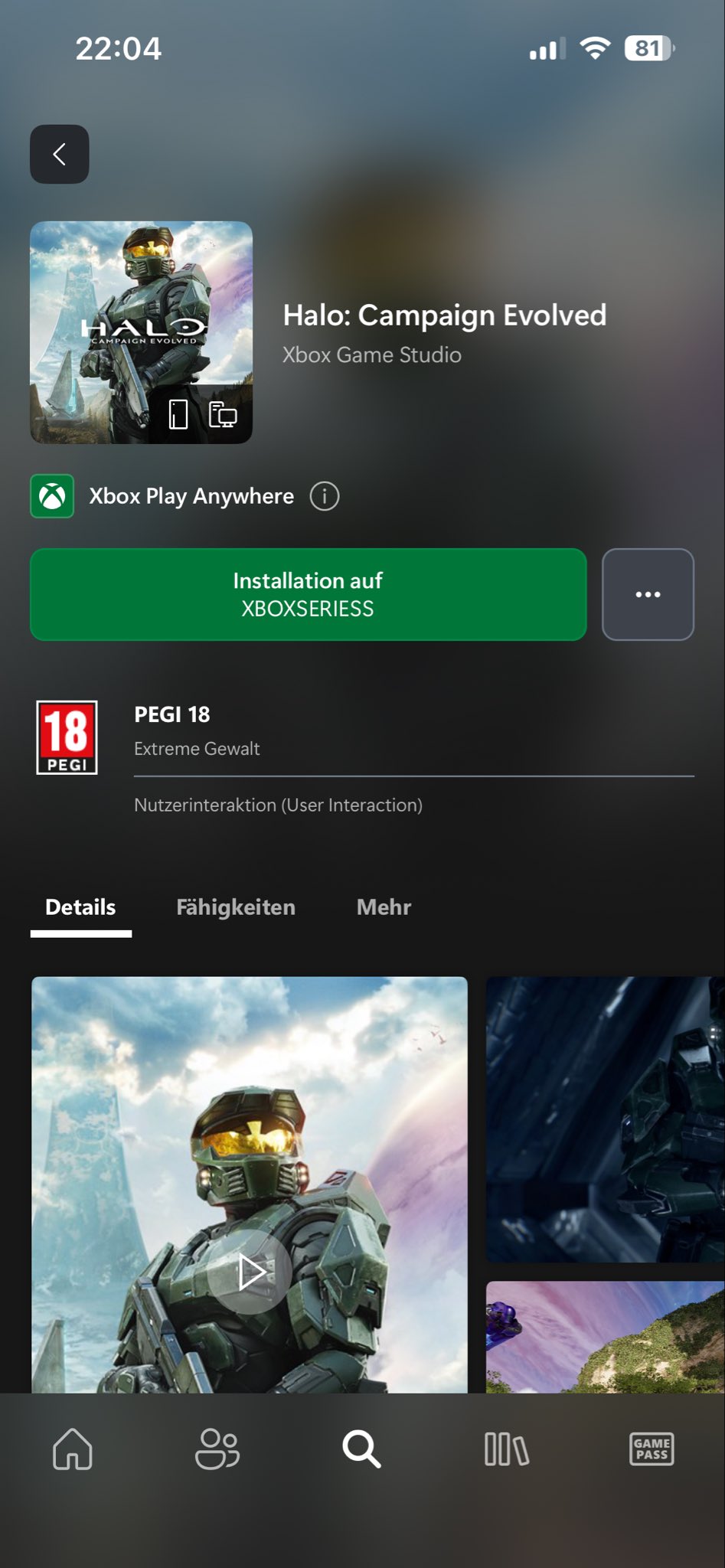Image resolution: width=725 pixels, height=1568 pixels.
Task: View the dark Master Chief screenshot
Action: tap(605, 1119)
